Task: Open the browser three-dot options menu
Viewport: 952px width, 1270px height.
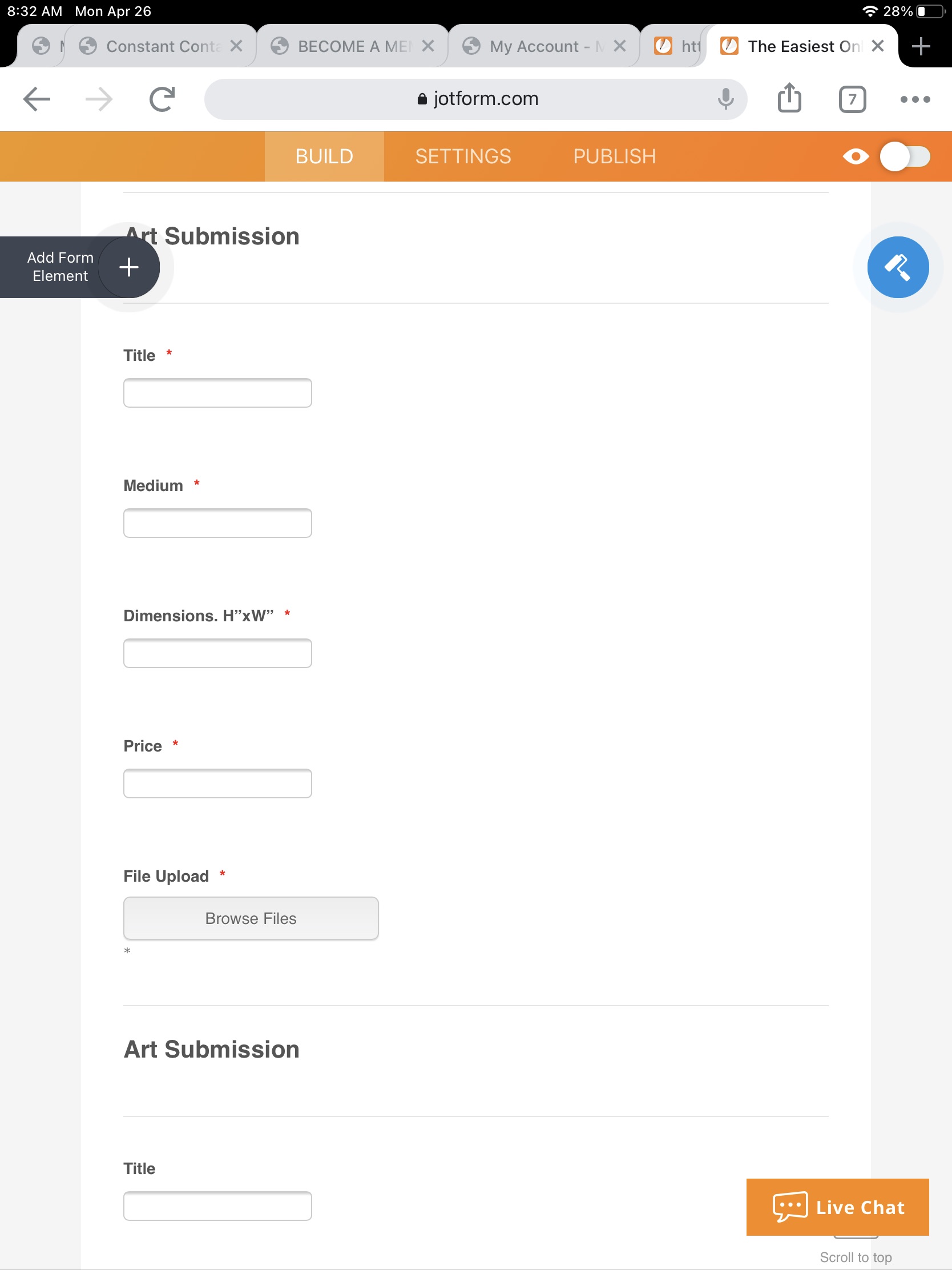Action: click(x=914, y=99)
